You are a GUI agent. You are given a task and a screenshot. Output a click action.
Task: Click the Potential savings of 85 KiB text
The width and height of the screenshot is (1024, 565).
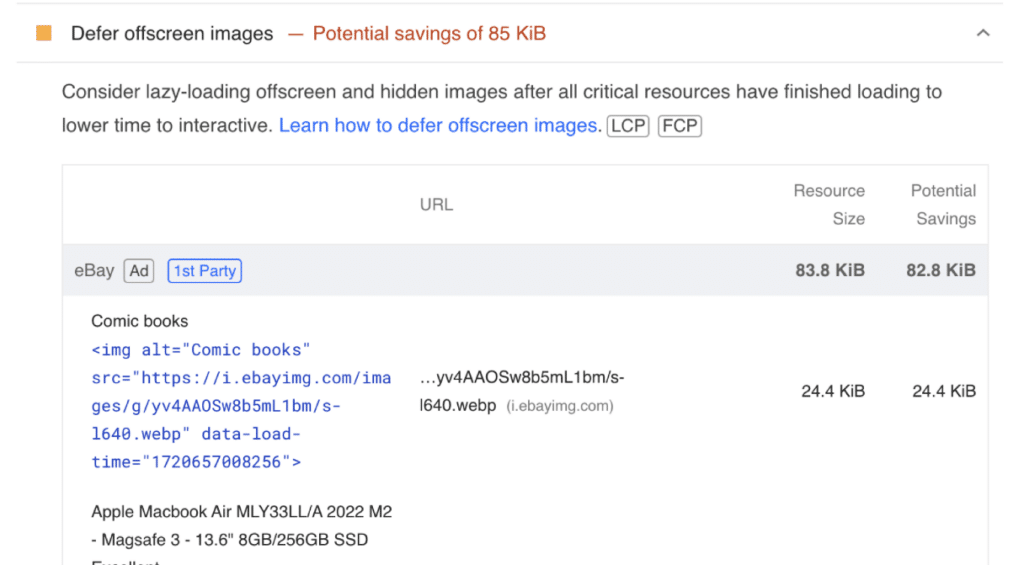pos(429,33)
